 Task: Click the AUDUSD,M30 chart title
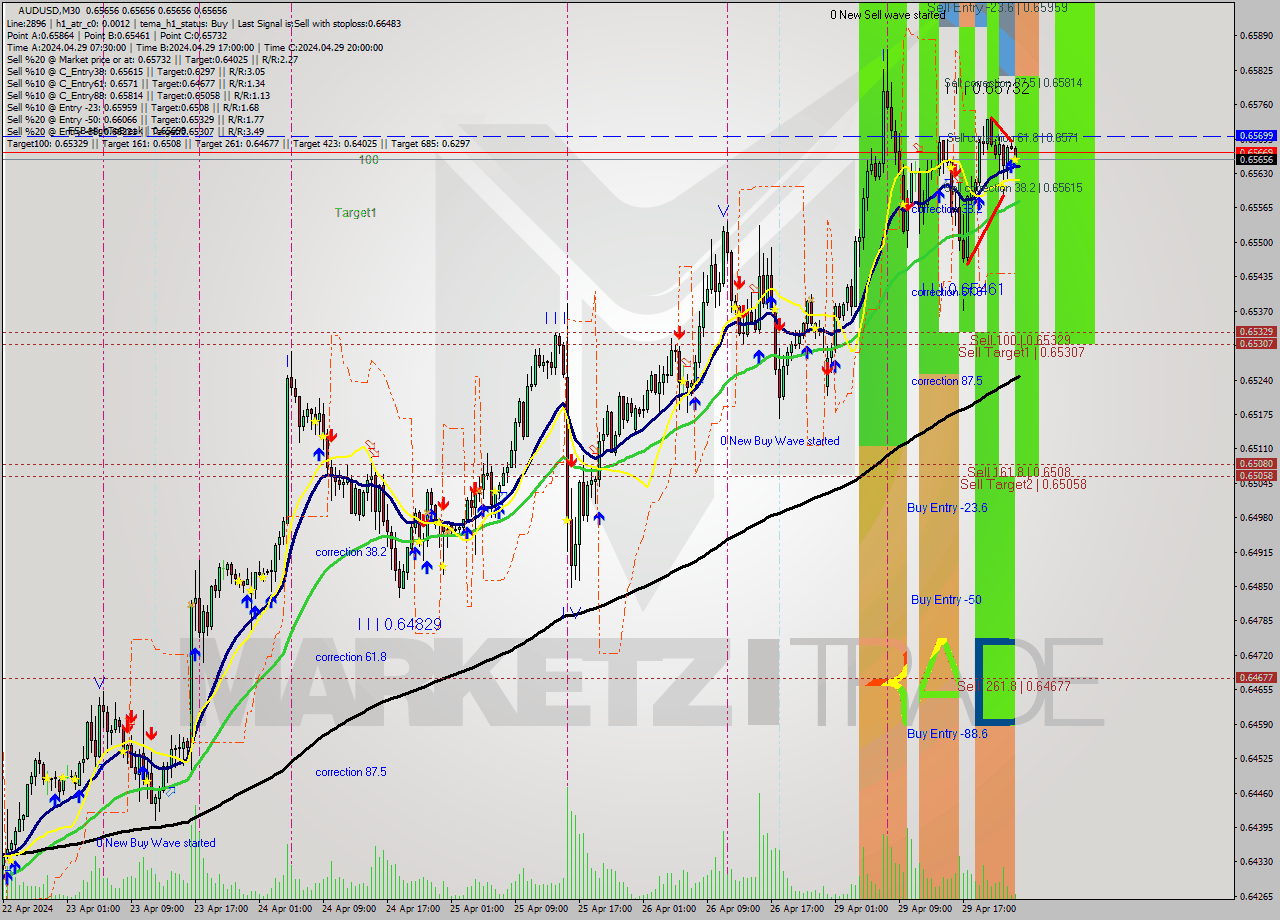(123, 10)
